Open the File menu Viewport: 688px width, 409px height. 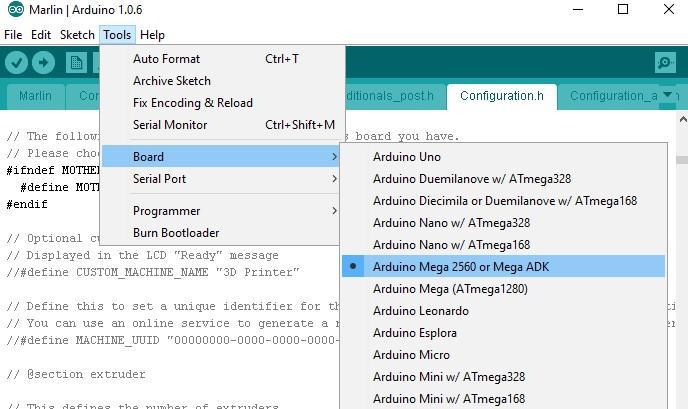click(13, 35)
